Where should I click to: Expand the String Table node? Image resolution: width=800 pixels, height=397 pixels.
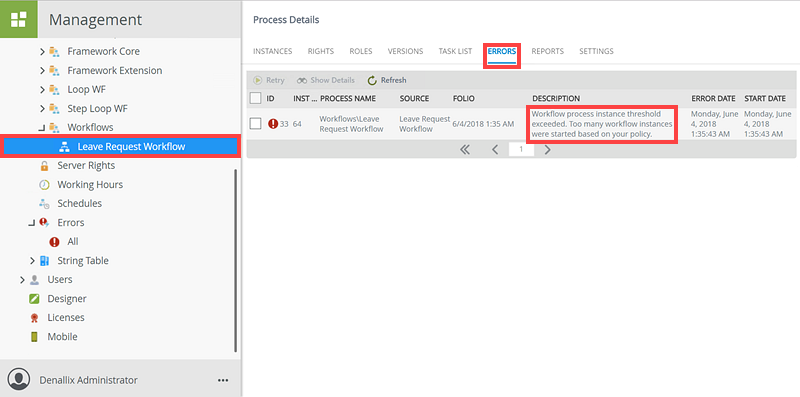click(32, 261)
